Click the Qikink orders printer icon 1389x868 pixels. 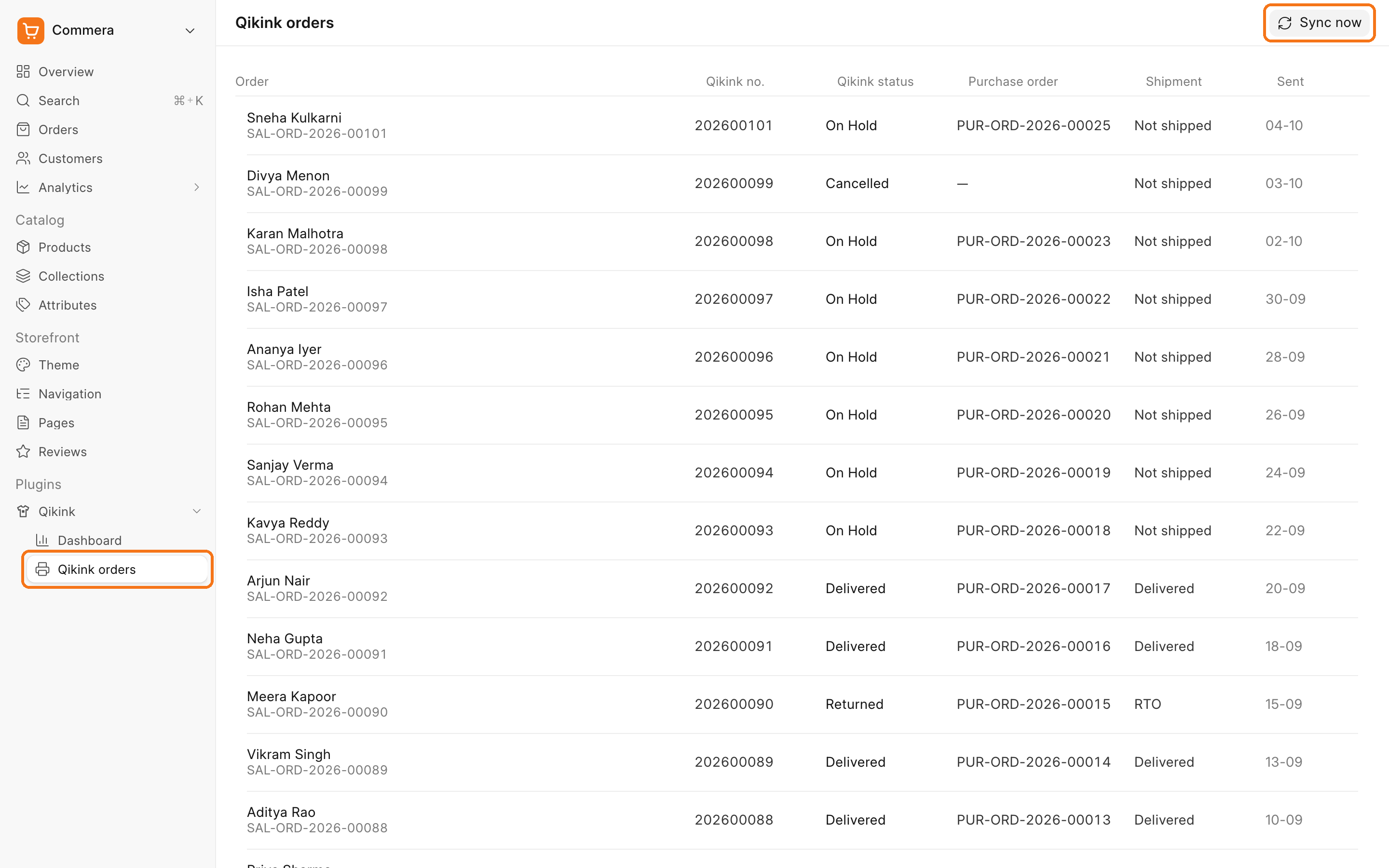click(42, 570)
